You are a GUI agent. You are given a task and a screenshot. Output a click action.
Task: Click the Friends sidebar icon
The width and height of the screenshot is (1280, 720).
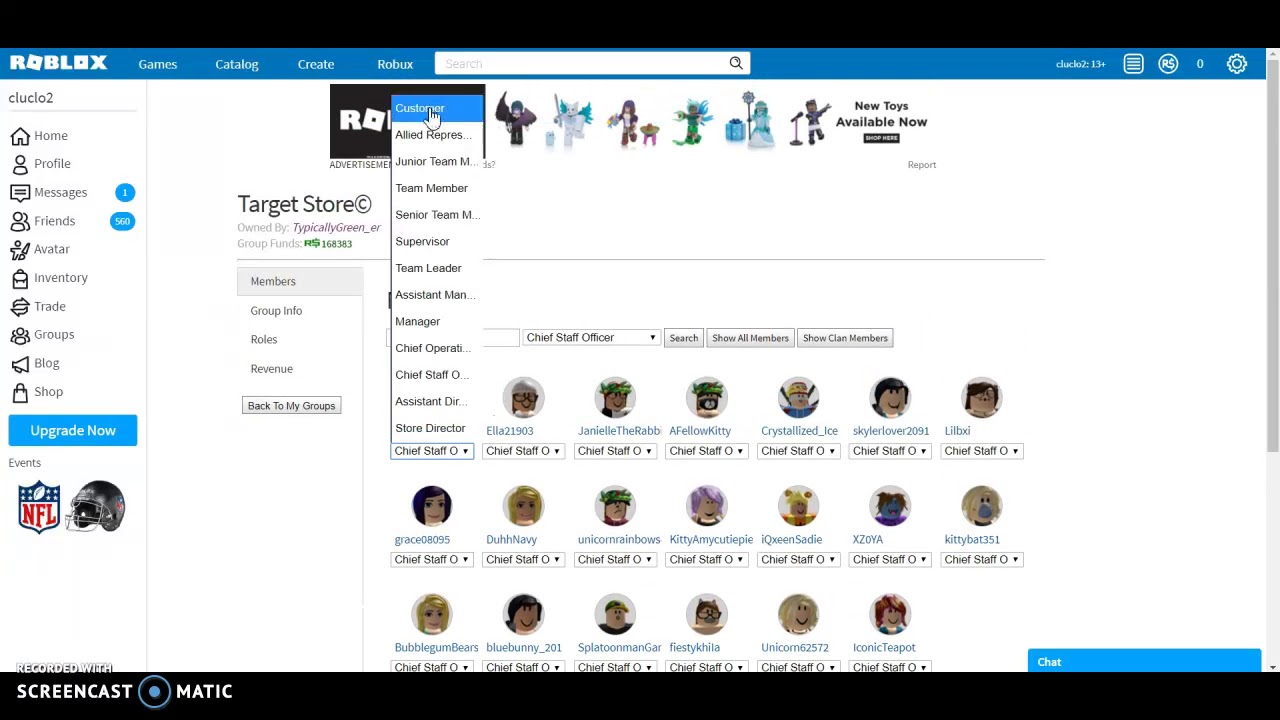point(20,221)
